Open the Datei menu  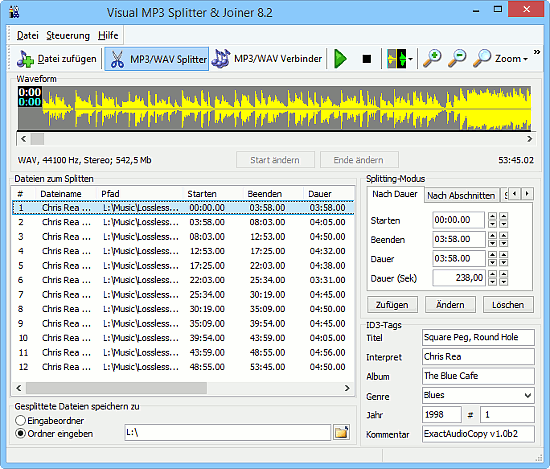coord(28,35)
